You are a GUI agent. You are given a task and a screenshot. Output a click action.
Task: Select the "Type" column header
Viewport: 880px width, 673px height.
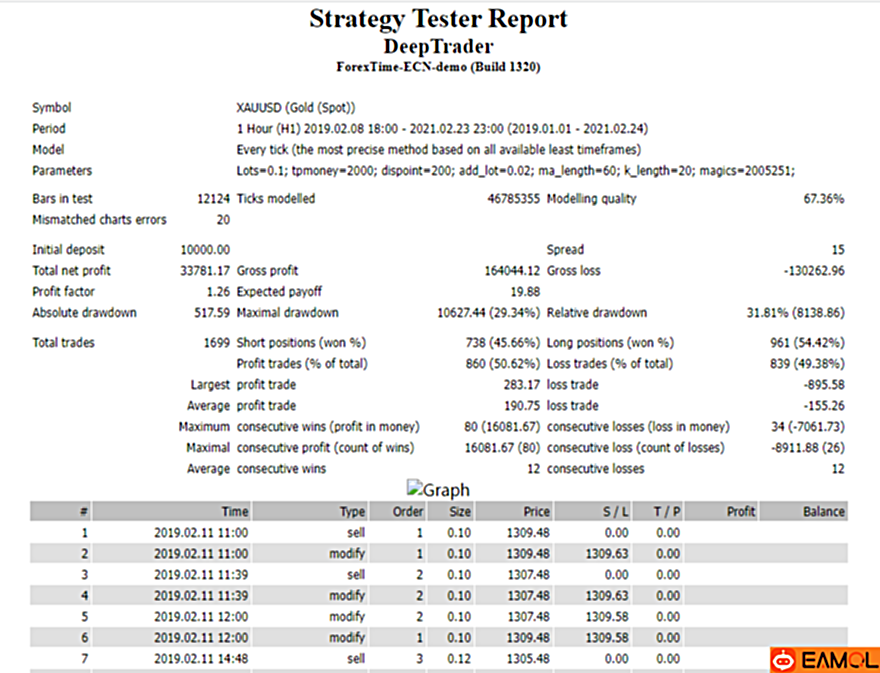310,512
